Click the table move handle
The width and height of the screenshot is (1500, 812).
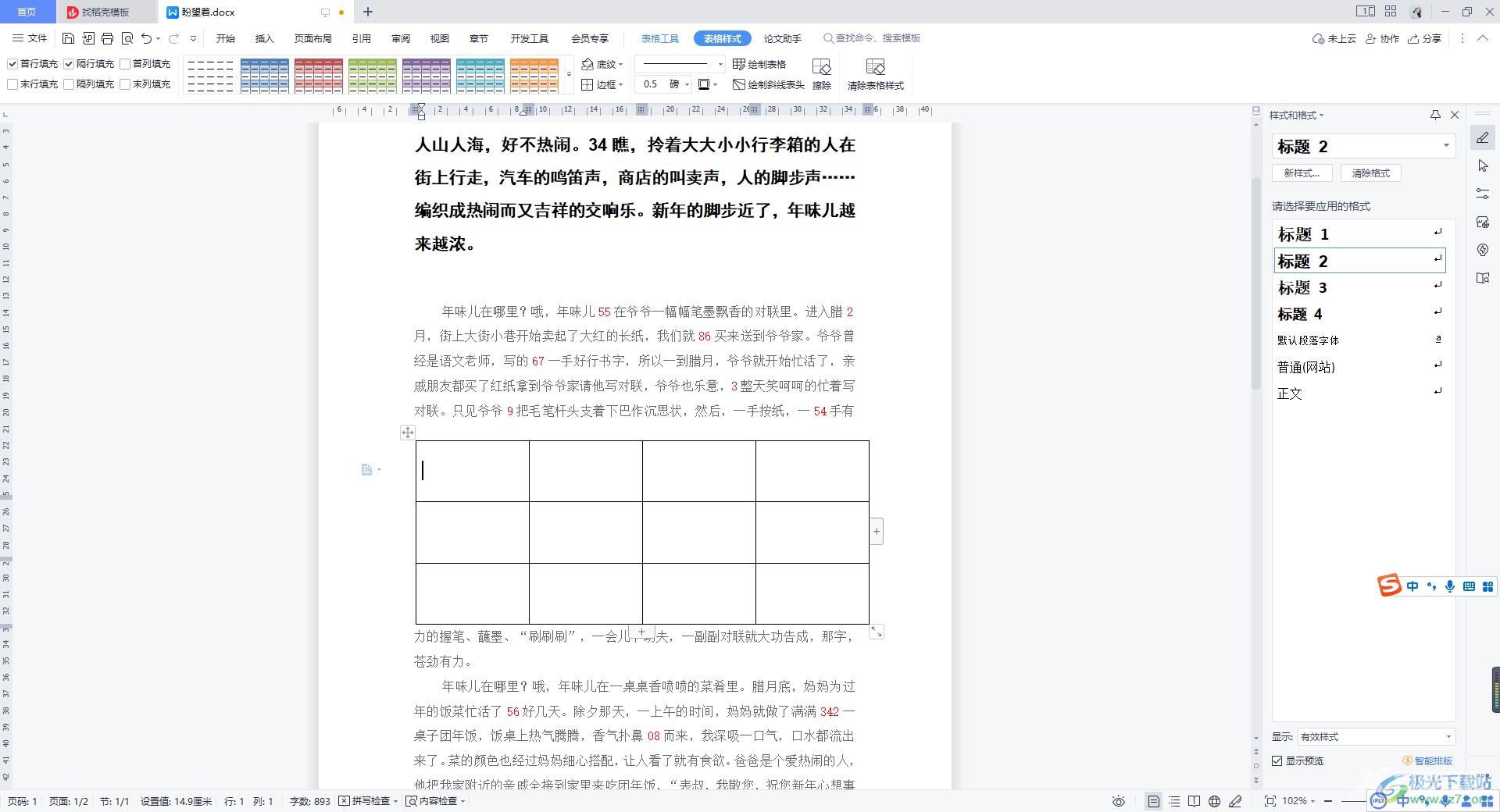pyautogui.click(x=407, y=432)
